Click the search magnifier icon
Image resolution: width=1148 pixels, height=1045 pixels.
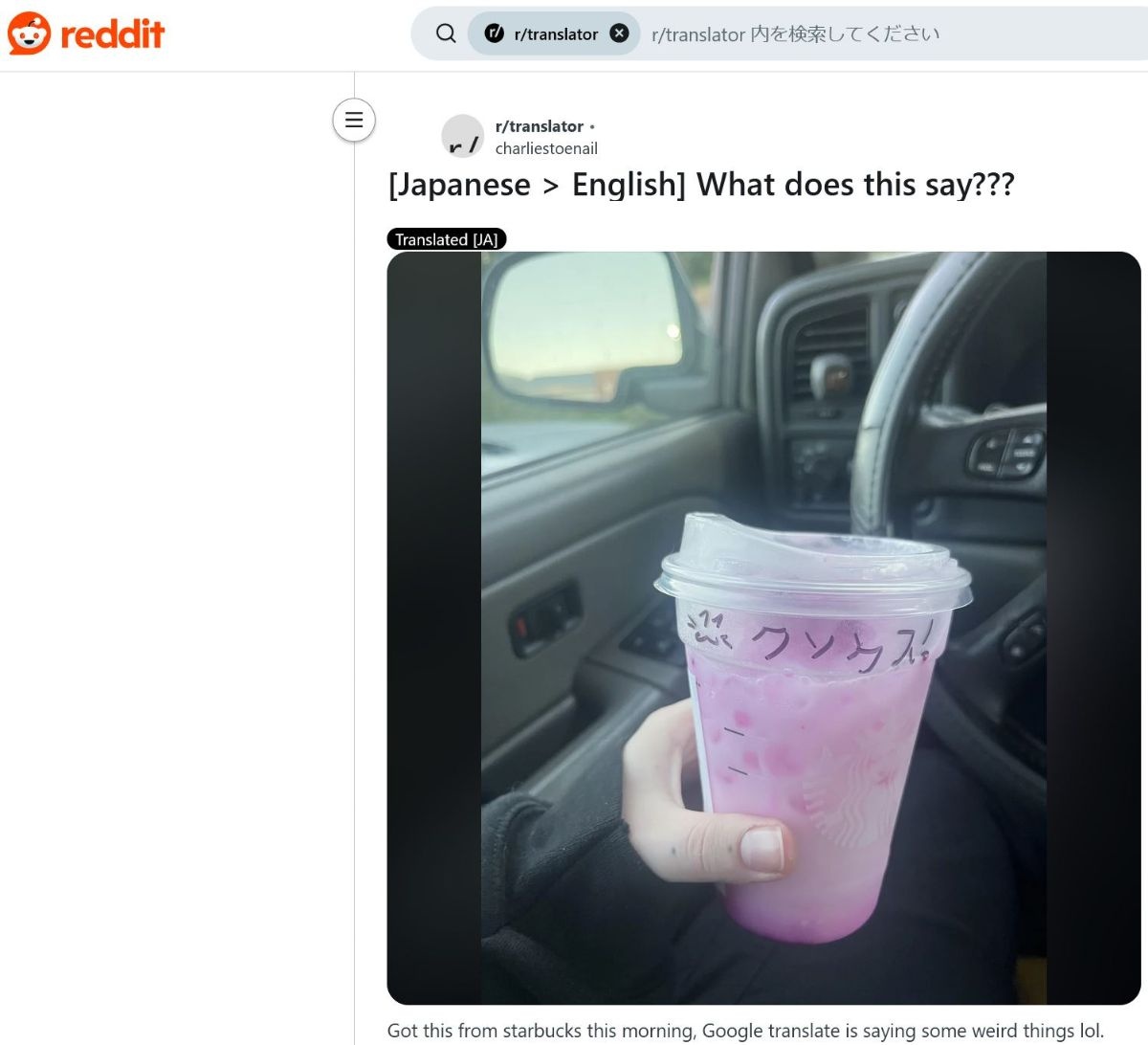pos(446,33)
